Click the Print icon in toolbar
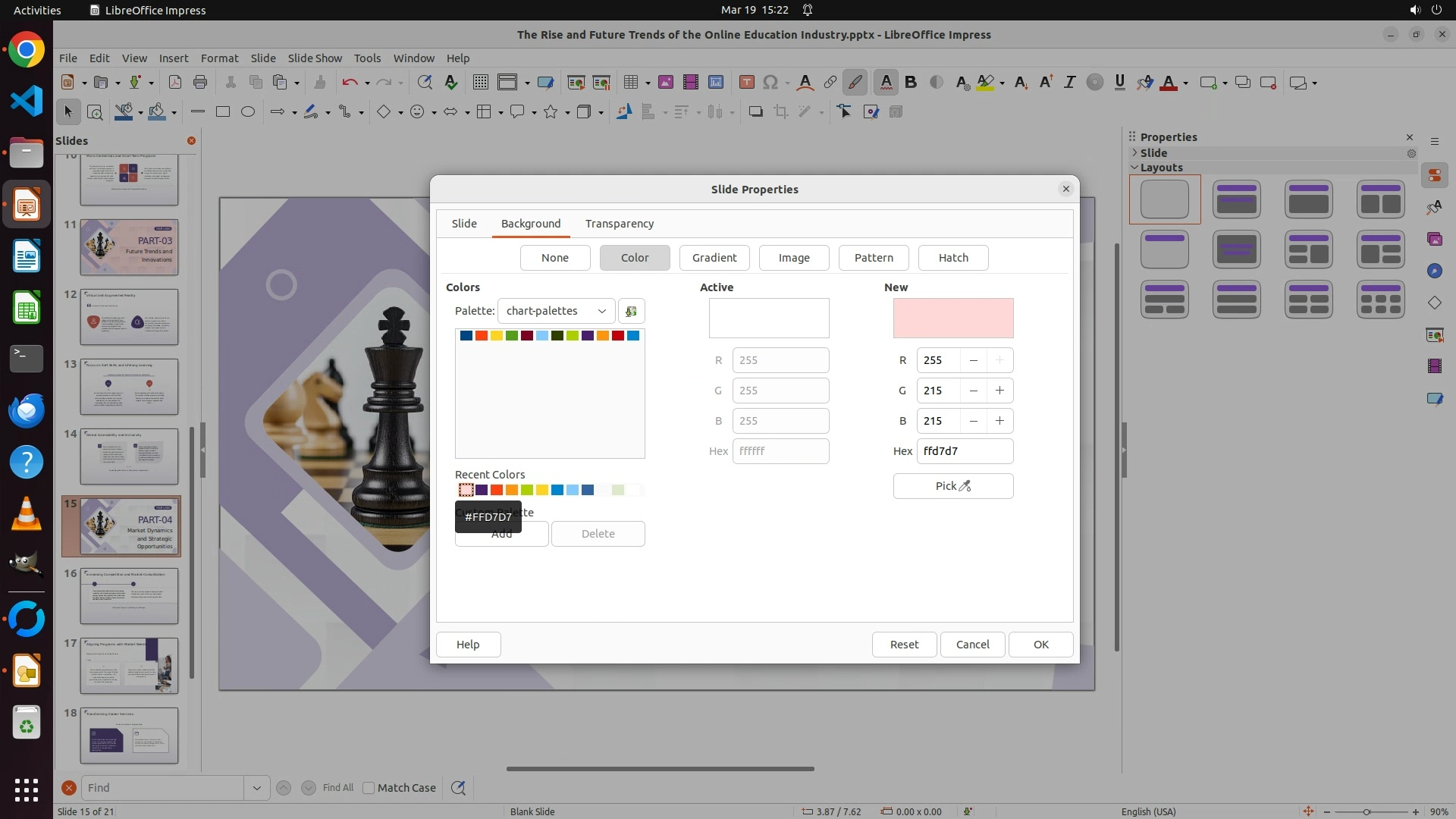This screenshot has height=819, width=1456. click(x=200, y=83)
